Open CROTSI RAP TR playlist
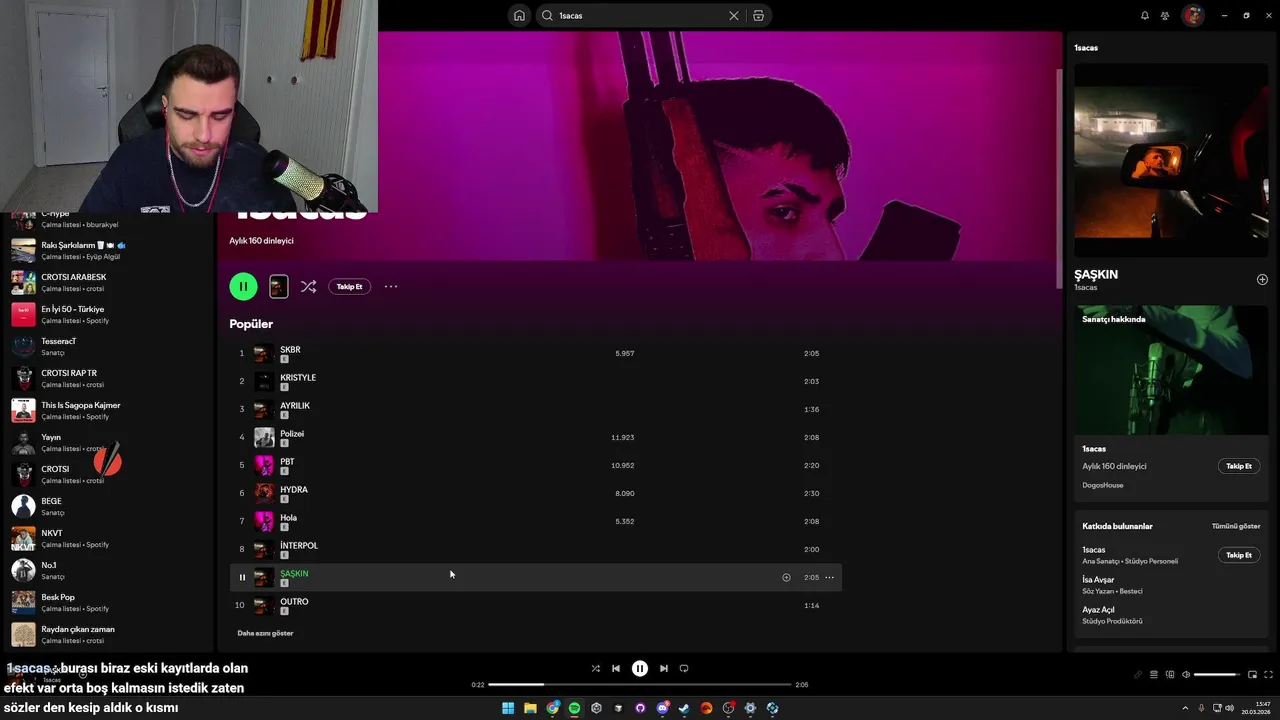 (108, 378)
